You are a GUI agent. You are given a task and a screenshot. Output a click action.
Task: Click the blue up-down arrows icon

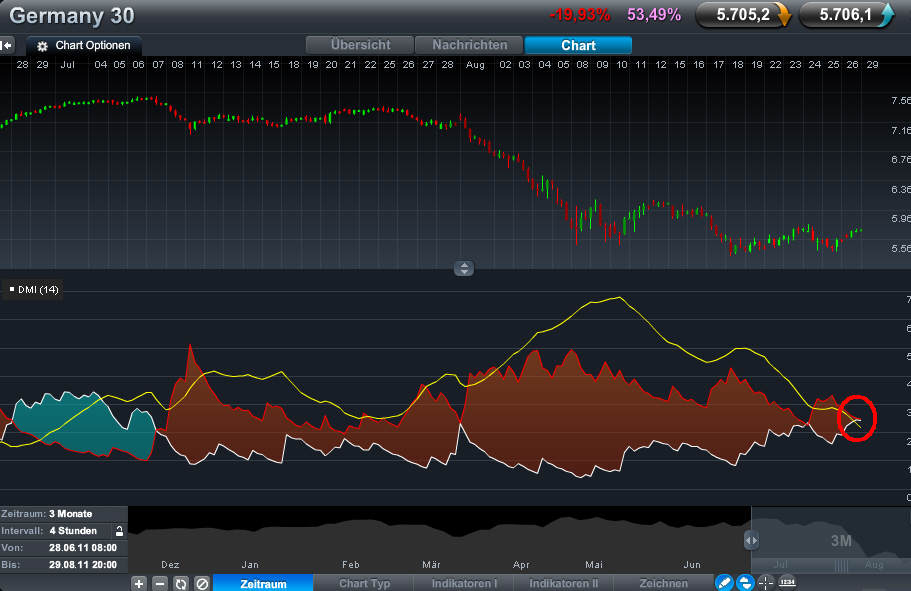pos(745,582)
